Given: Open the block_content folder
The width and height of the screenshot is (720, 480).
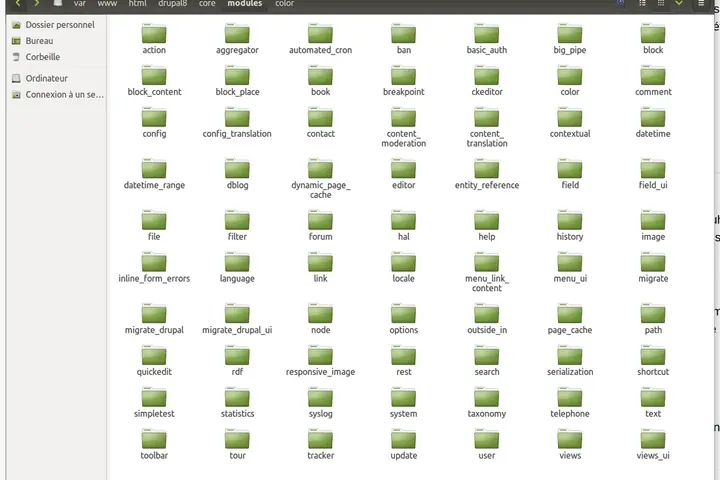Looking at the screenshot, I should point(154,80).
